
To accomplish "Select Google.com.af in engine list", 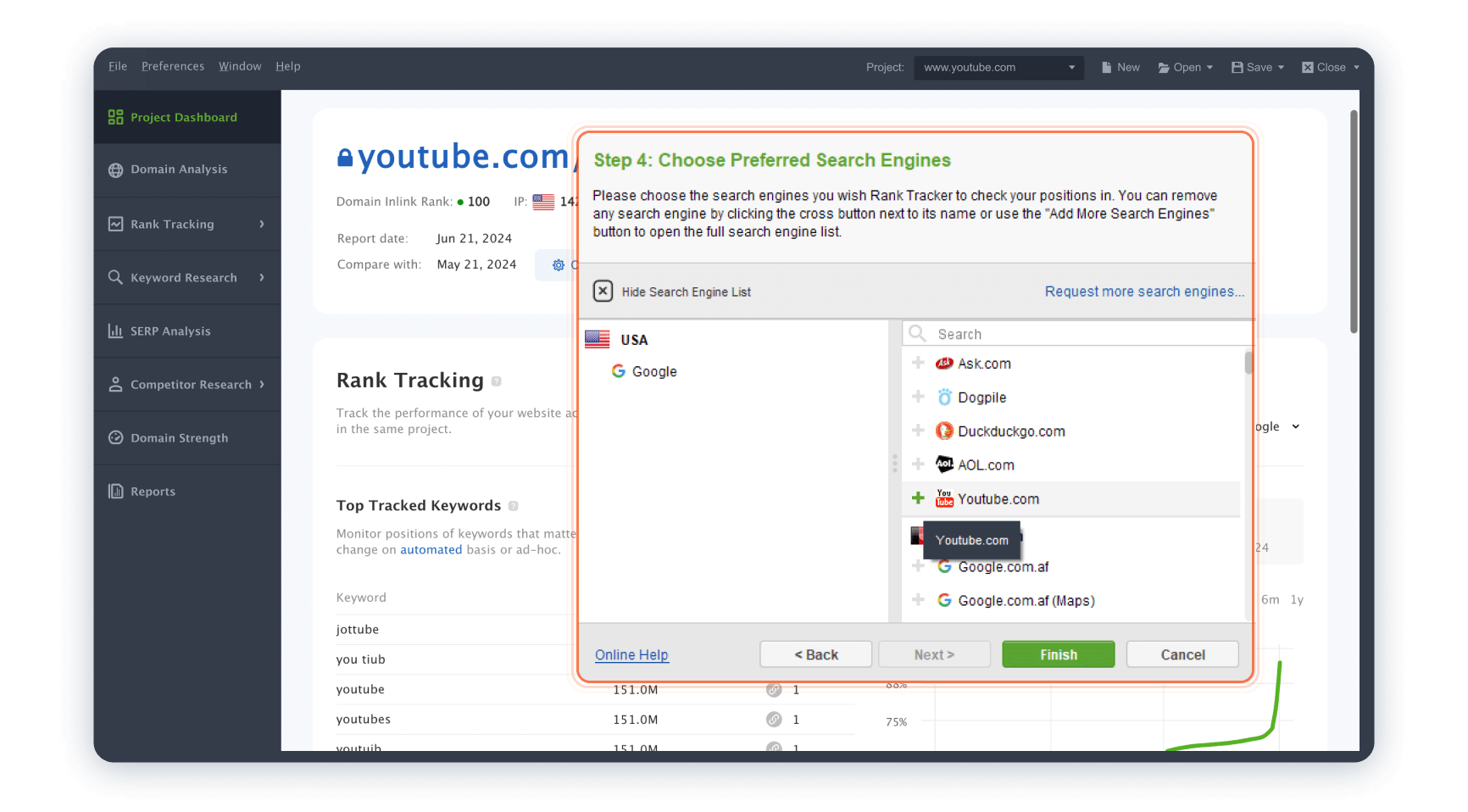I will [x=1004, y=566].
